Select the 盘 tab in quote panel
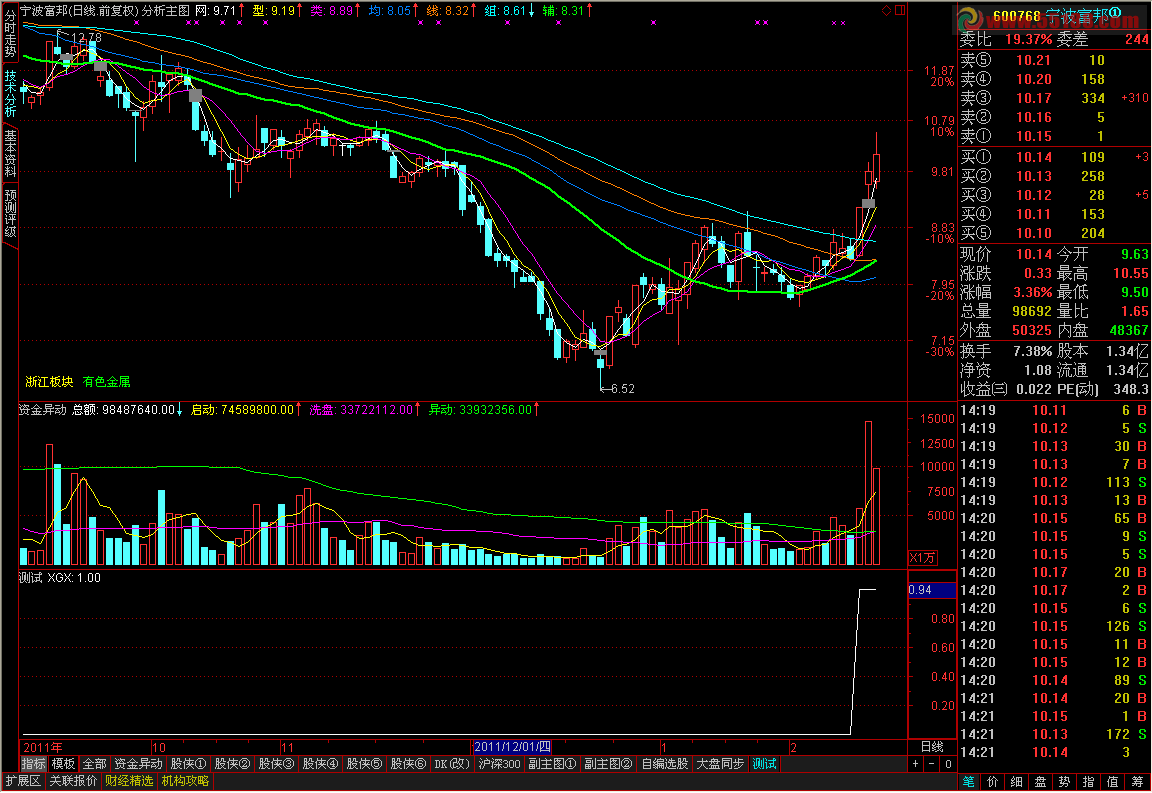The image size is (1152, 793). coord(1040,782)
